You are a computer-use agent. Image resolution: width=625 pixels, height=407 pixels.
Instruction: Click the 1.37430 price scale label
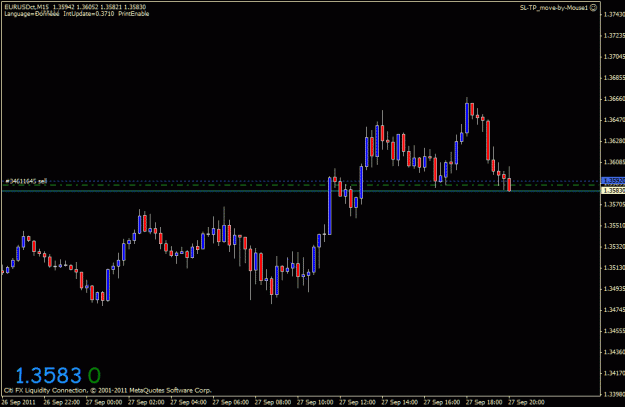pos(614,14)
